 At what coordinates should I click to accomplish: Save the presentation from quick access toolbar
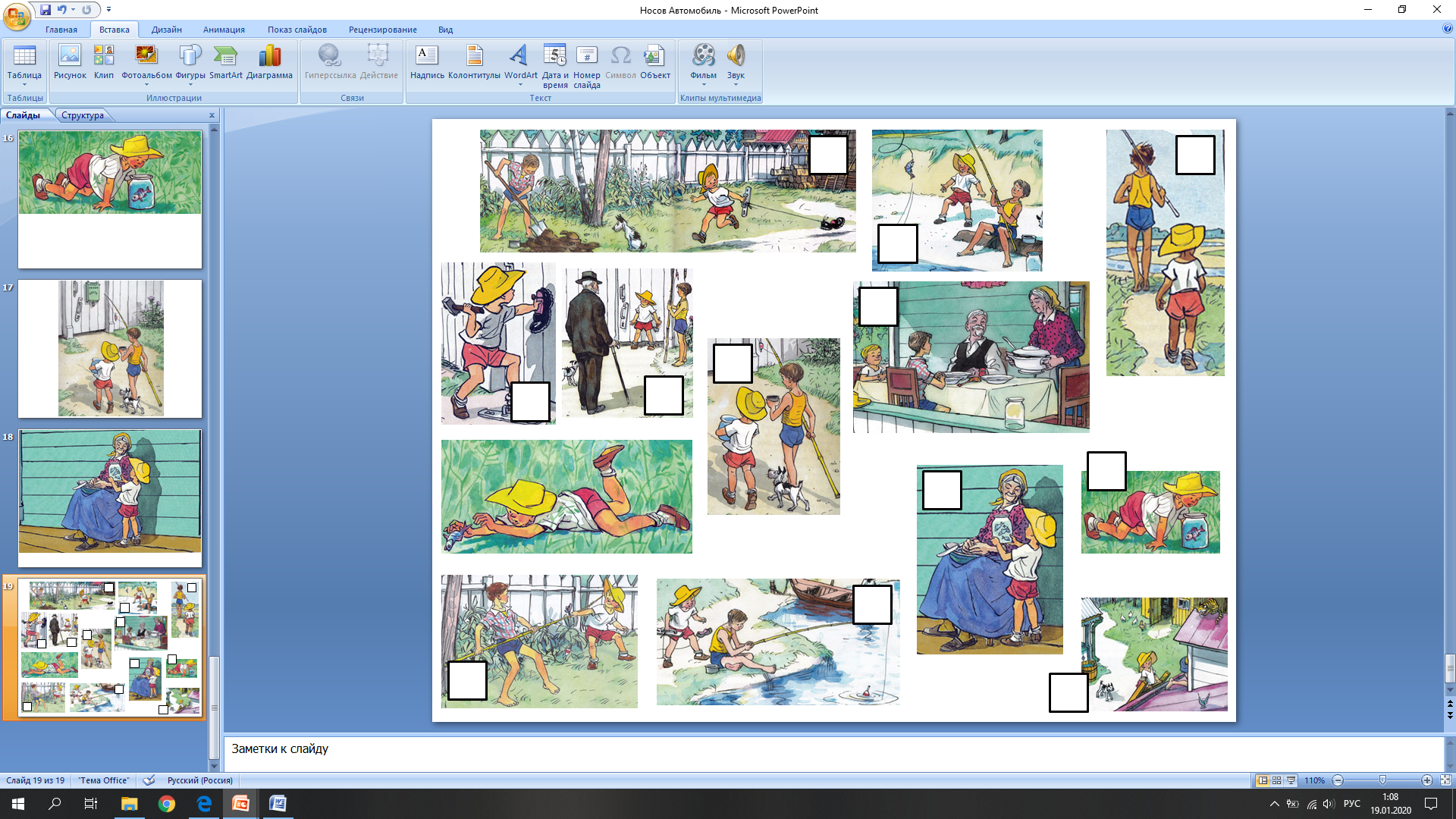(x=45, y=10)
